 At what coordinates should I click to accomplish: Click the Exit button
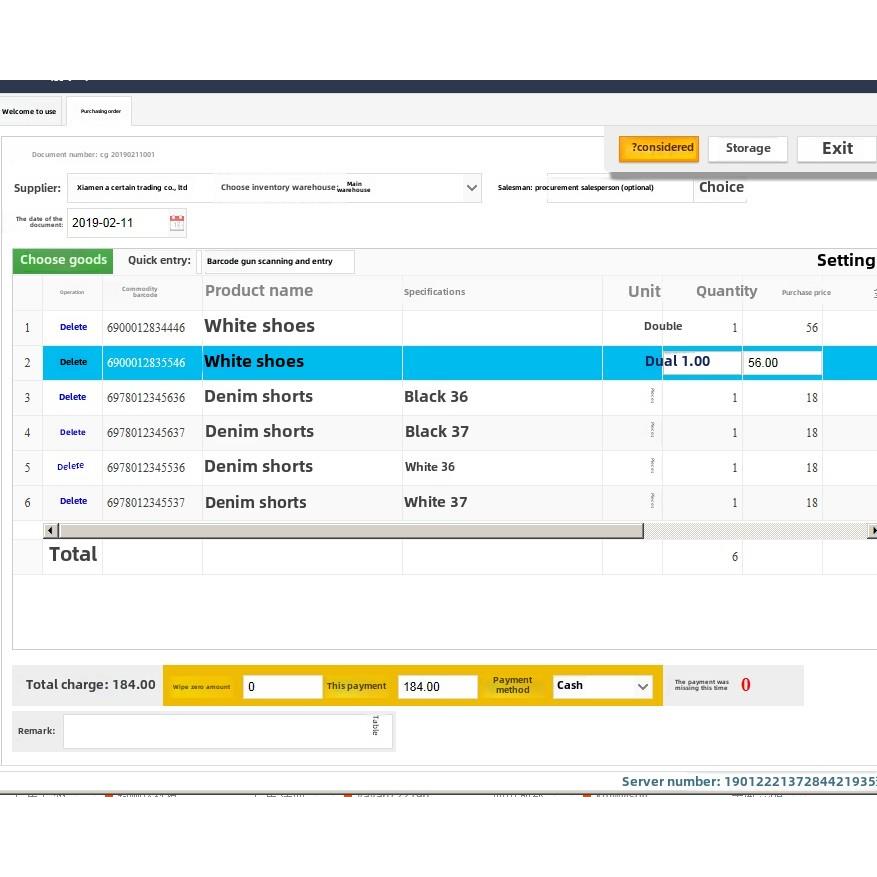(837, 149)
